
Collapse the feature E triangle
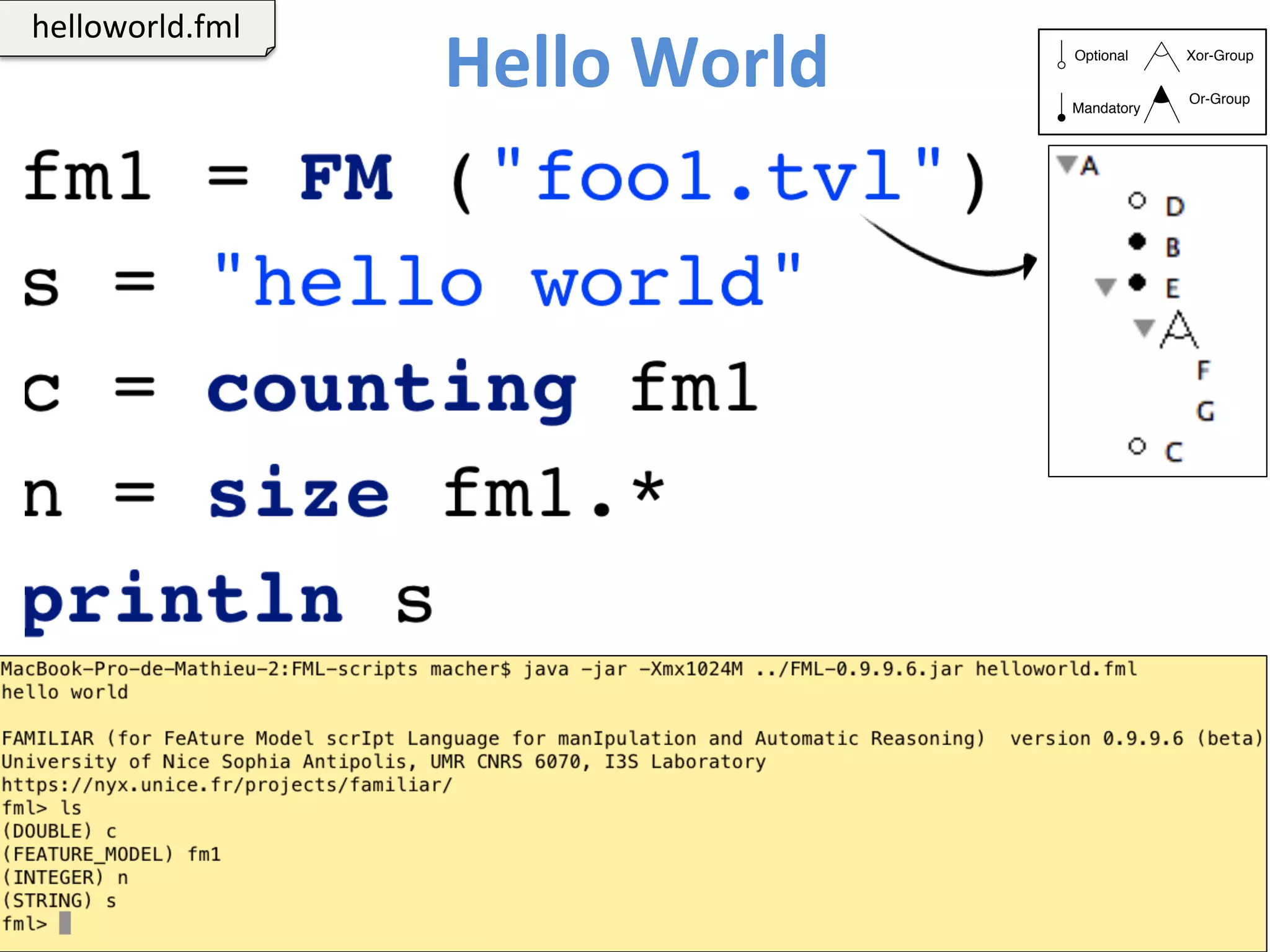click(1105, 287)
